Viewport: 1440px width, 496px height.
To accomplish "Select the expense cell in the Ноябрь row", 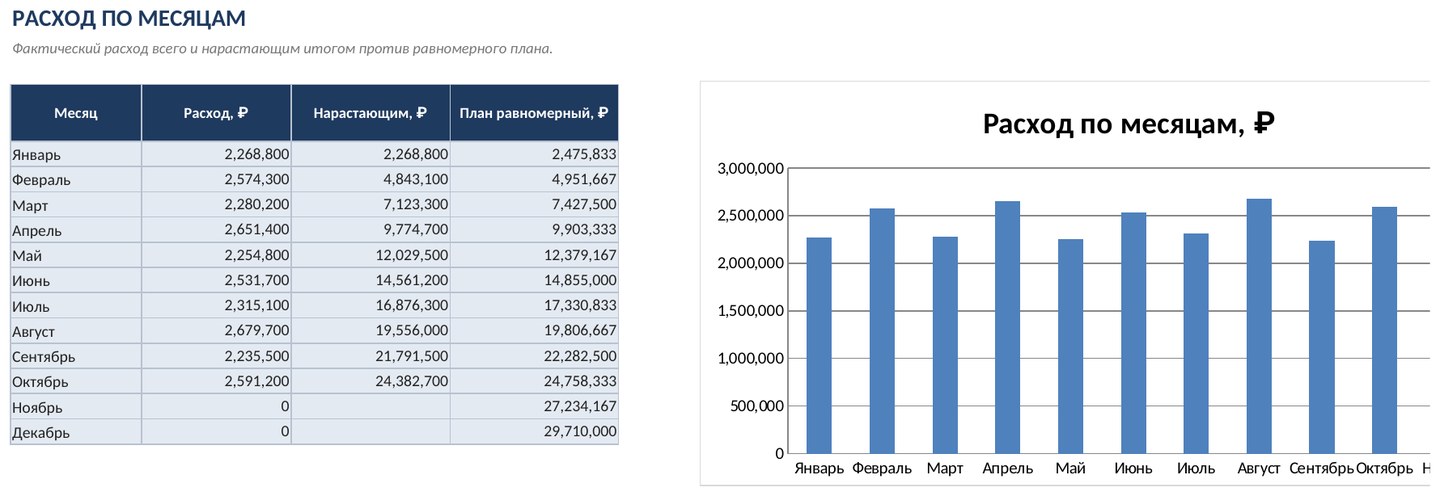I will tap(216, 407).
